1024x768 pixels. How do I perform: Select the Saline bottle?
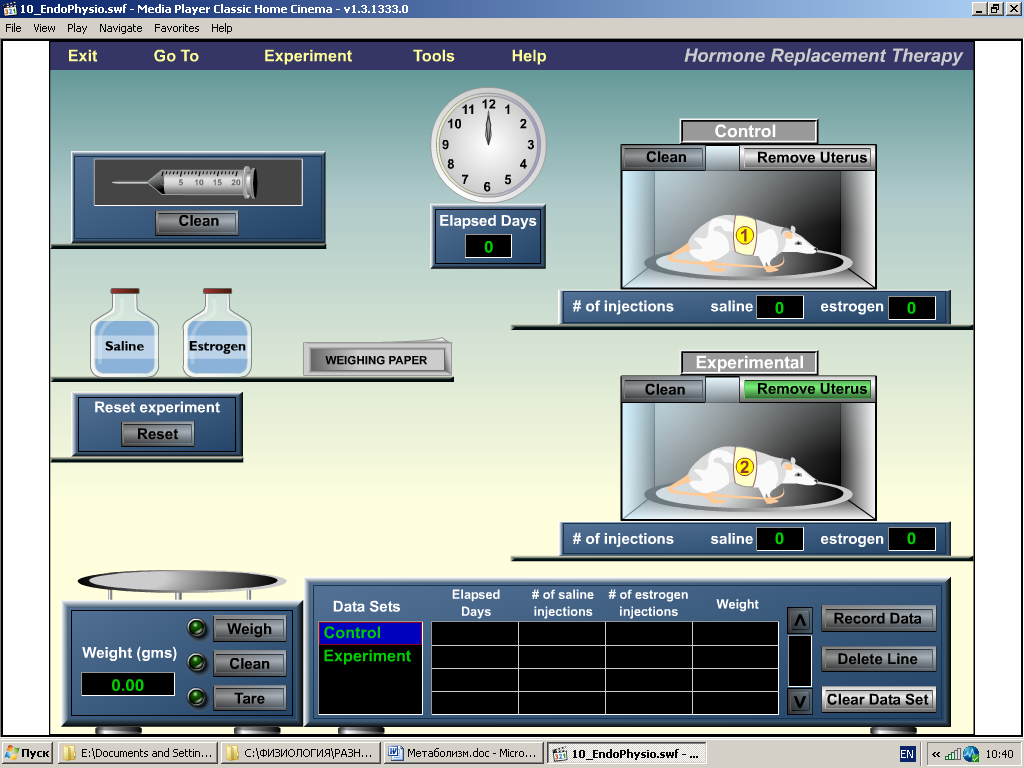click(125, 336)
